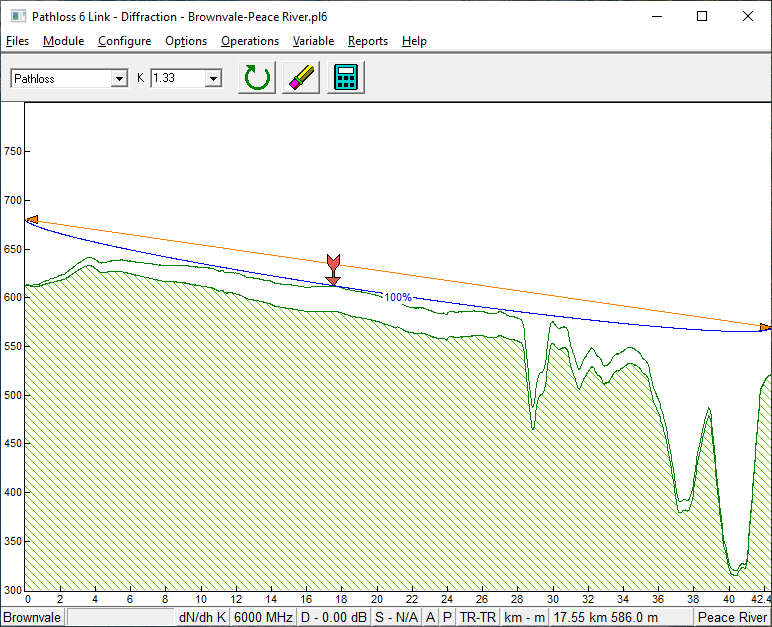Click the 100% Fresnel zone label on the profile
This screenshot has height=627, width=772.
tap(398, 297)
